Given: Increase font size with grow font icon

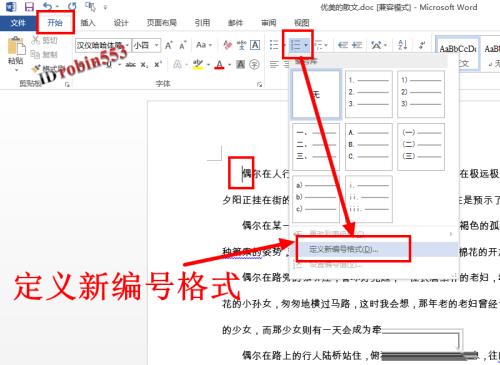Looking at the screenshot, I should 169,45.
